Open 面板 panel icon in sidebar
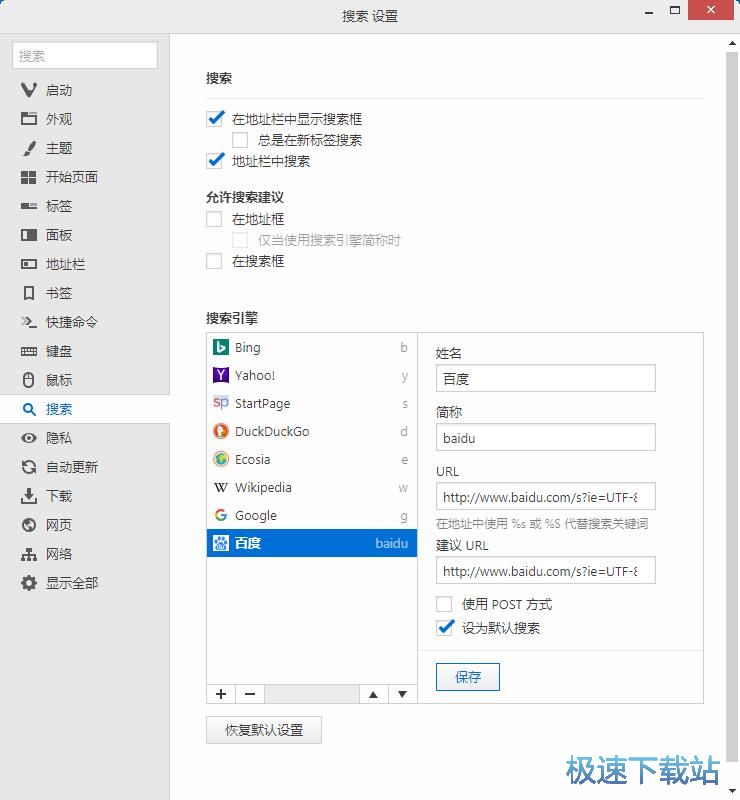This screenshot has height=800, width=740. point(29,235)
